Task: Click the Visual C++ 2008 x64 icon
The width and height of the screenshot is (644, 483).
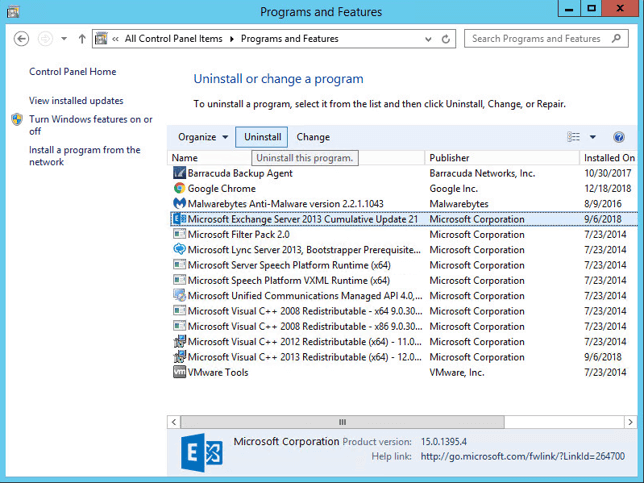Action: click(x=179, y=311)
